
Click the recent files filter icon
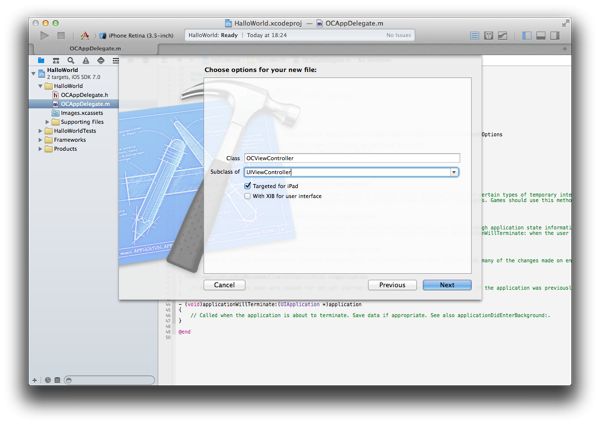coord(47,380)
